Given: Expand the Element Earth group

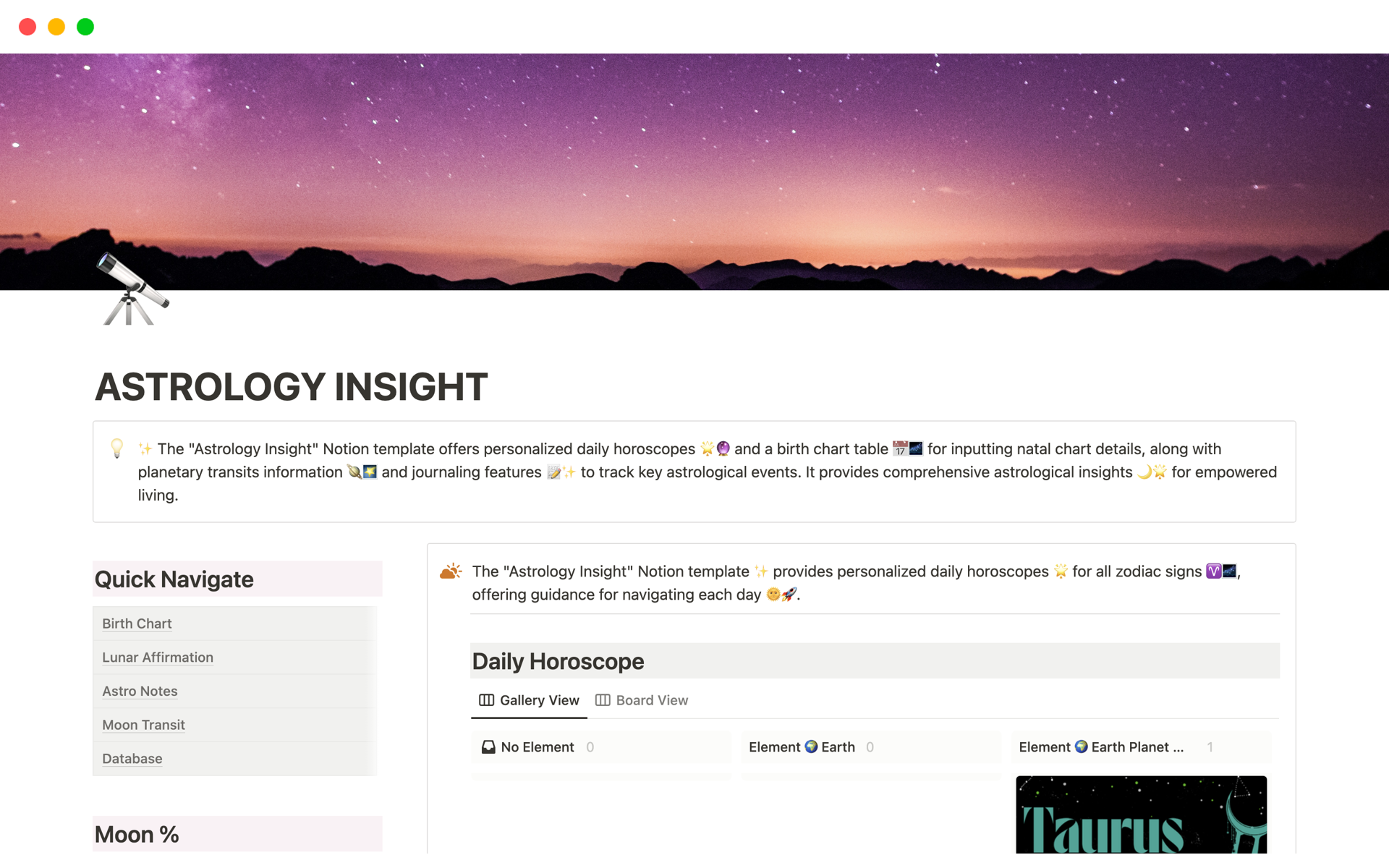Looking at the screenshot, I should pos(800,746).
